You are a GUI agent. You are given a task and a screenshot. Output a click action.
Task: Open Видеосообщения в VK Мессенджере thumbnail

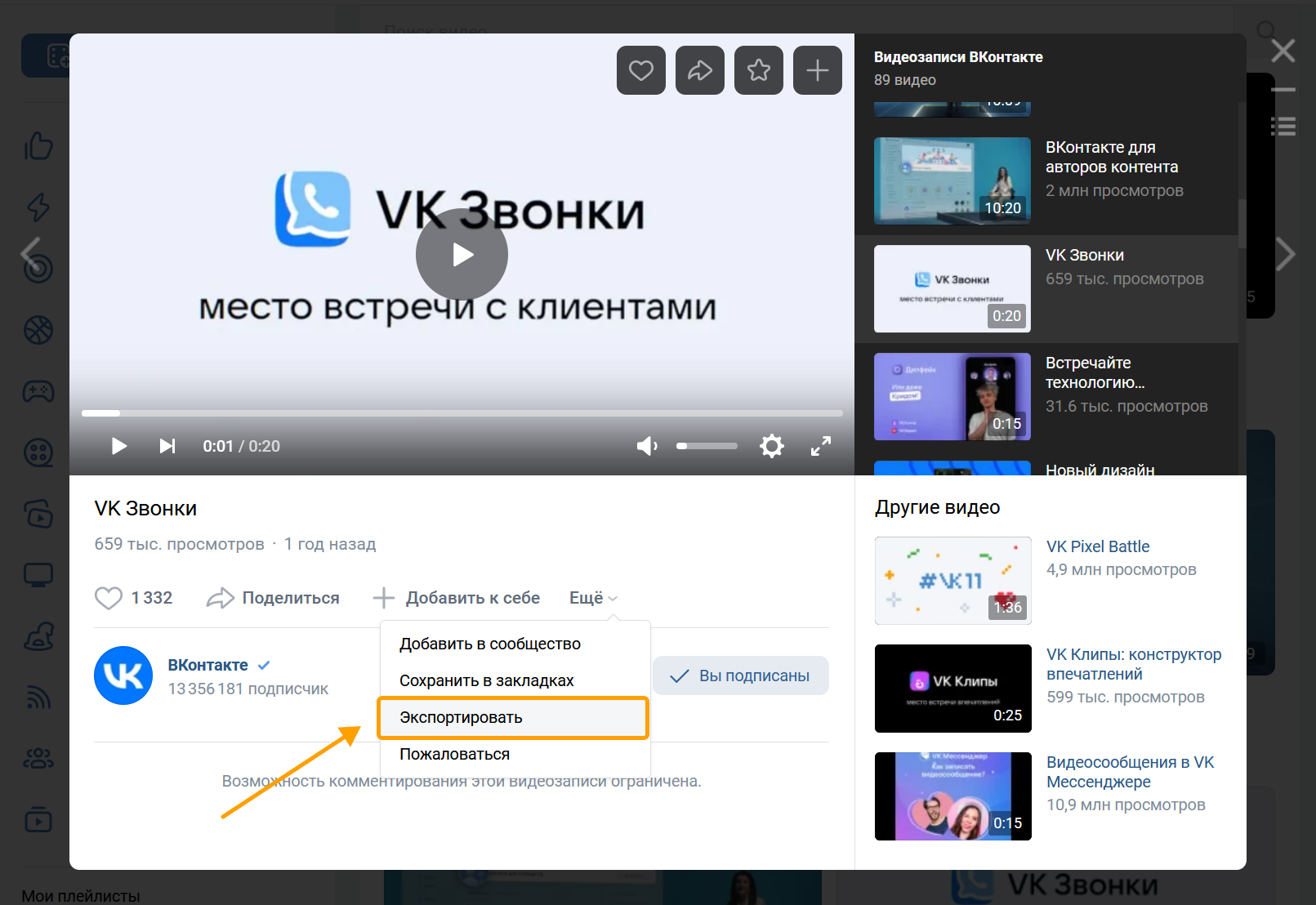952,796
